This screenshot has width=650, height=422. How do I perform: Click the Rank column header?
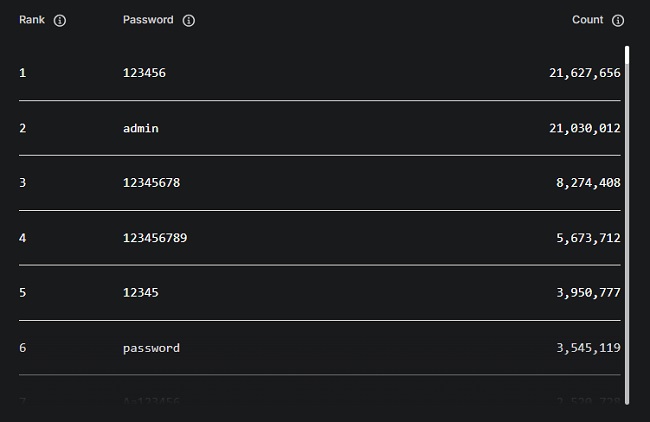tap(33, 20)
